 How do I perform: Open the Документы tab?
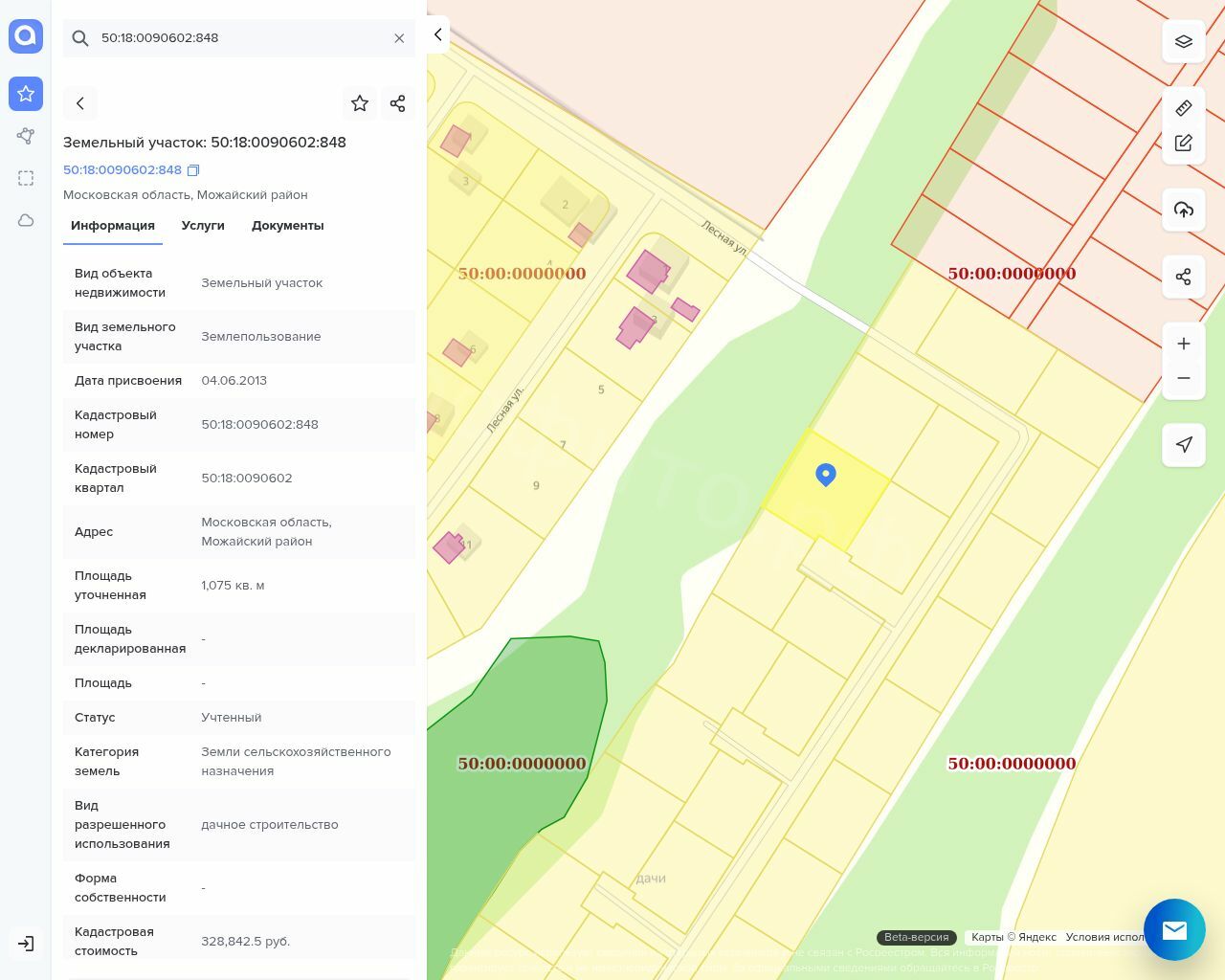(287, 226)
